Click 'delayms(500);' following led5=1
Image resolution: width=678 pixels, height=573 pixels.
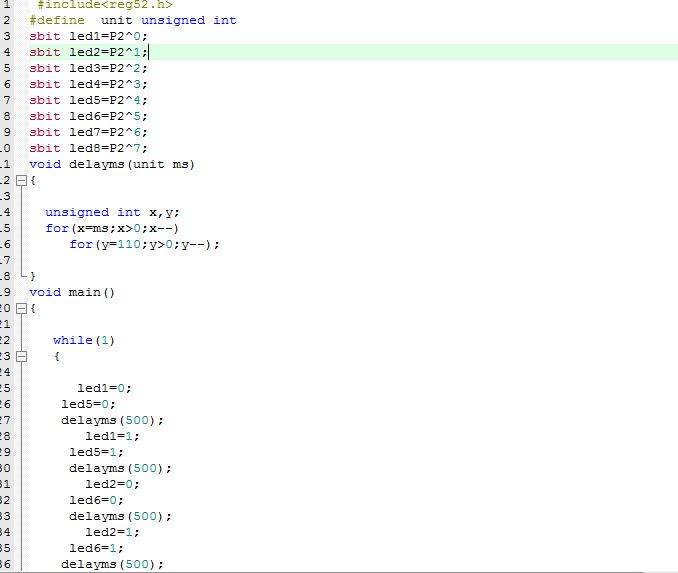coord(120,468)
